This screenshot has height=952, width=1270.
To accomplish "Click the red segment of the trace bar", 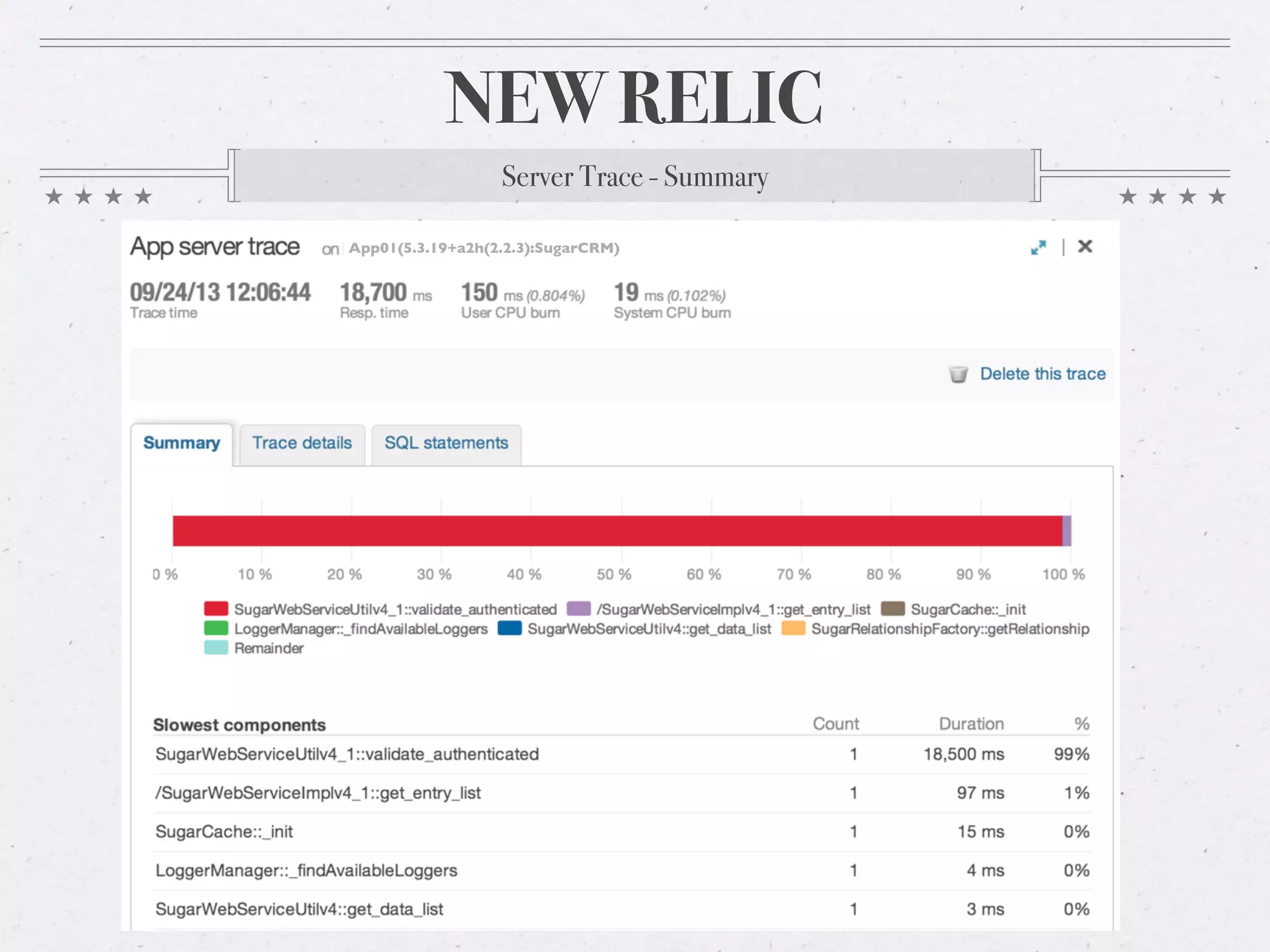I will coord(617,531).
